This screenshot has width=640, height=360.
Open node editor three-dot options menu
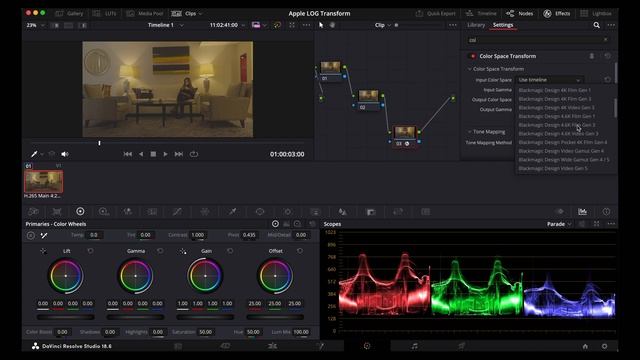(453, 25)
